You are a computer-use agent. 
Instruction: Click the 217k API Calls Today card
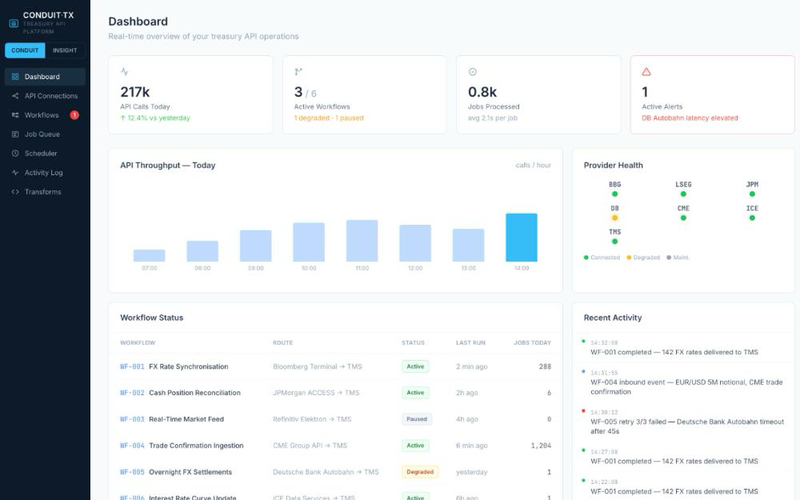pos(190,94)
